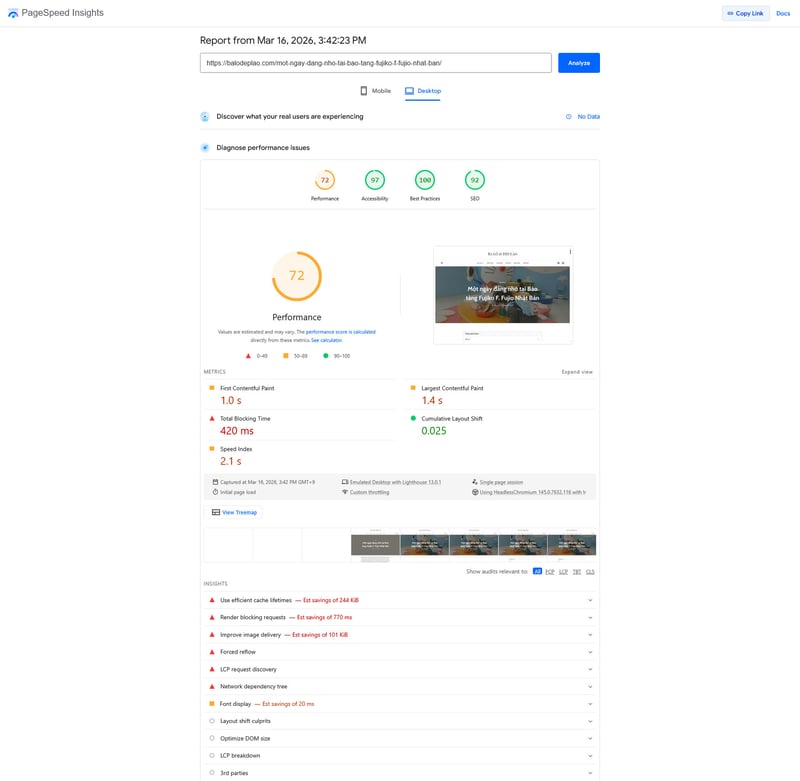This screenshot has width=800, height=781.
Task: Click the Copy Link button
Action: click(x=745, y=13)
